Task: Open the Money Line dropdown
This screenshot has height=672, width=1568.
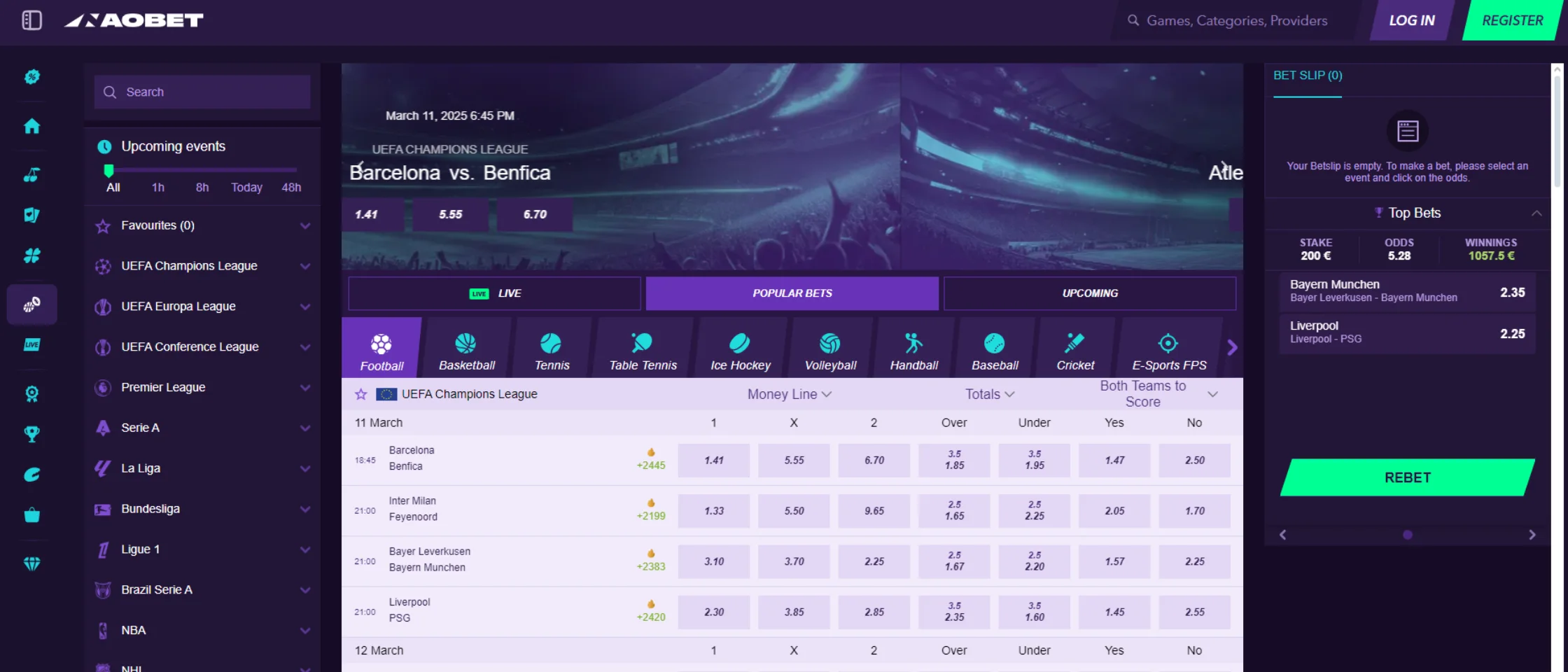Action: click(x=789, y=394)
